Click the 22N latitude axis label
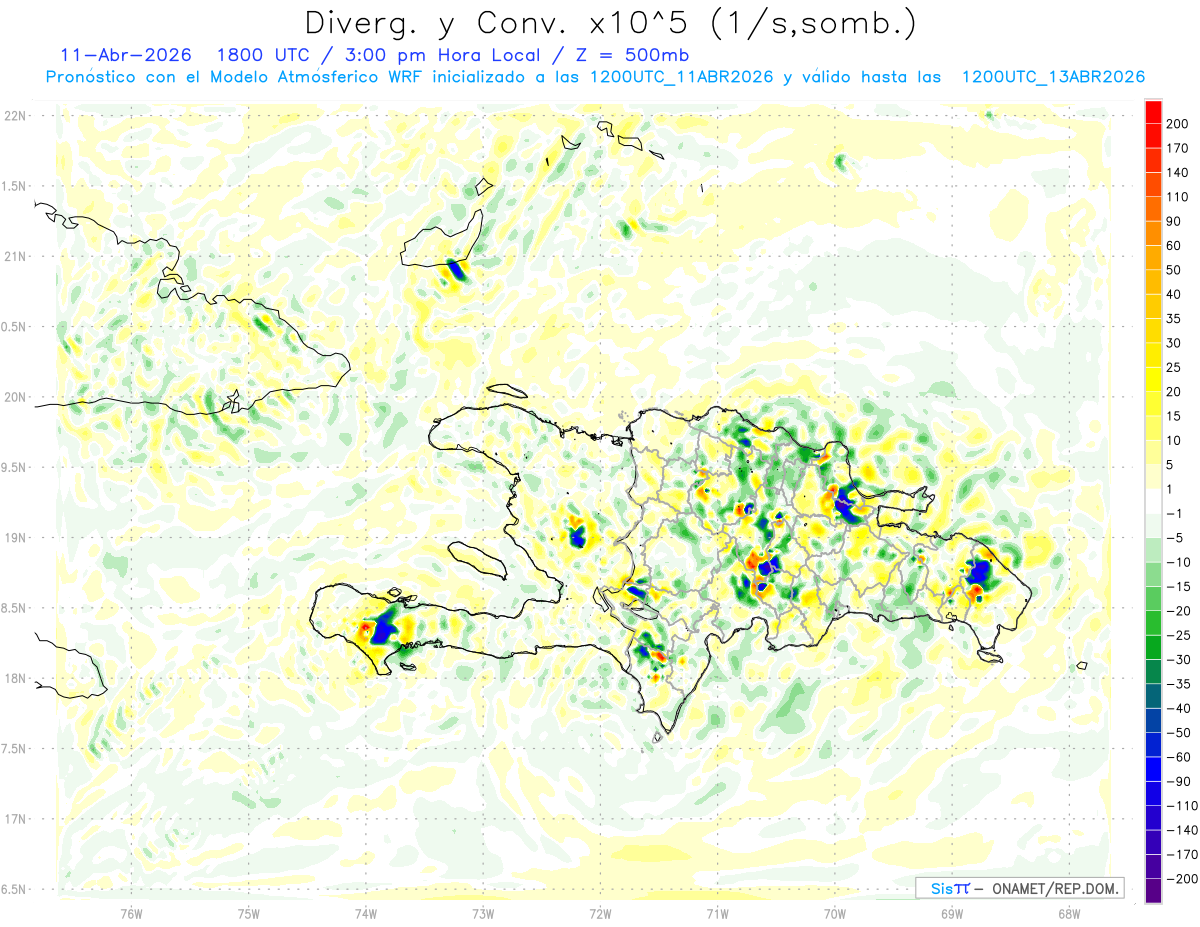The width and height of the screenshot is (1200, 927). pyautogui.click(x=15, y=116)
